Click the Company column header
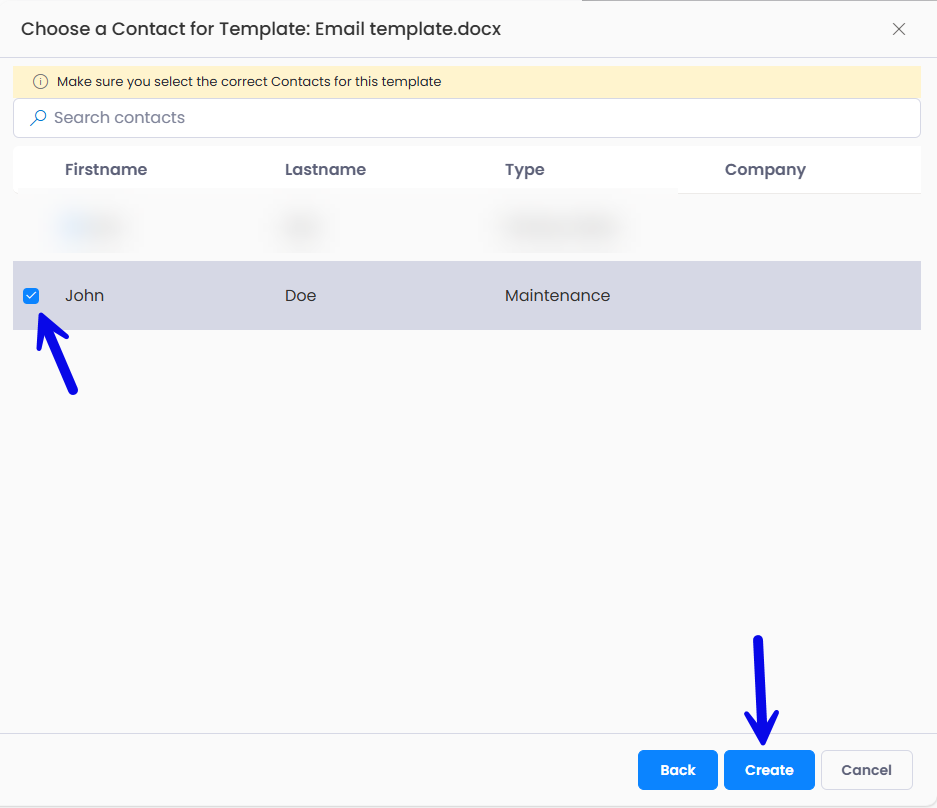Image resolution: width=937 pixels, height=808 pixels. (x=765, y=170)
